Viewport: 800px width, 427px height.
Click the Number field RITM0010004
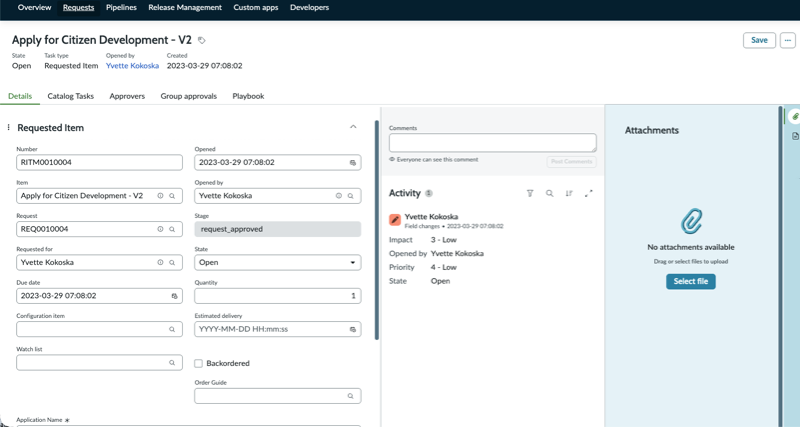coord(99,163)
